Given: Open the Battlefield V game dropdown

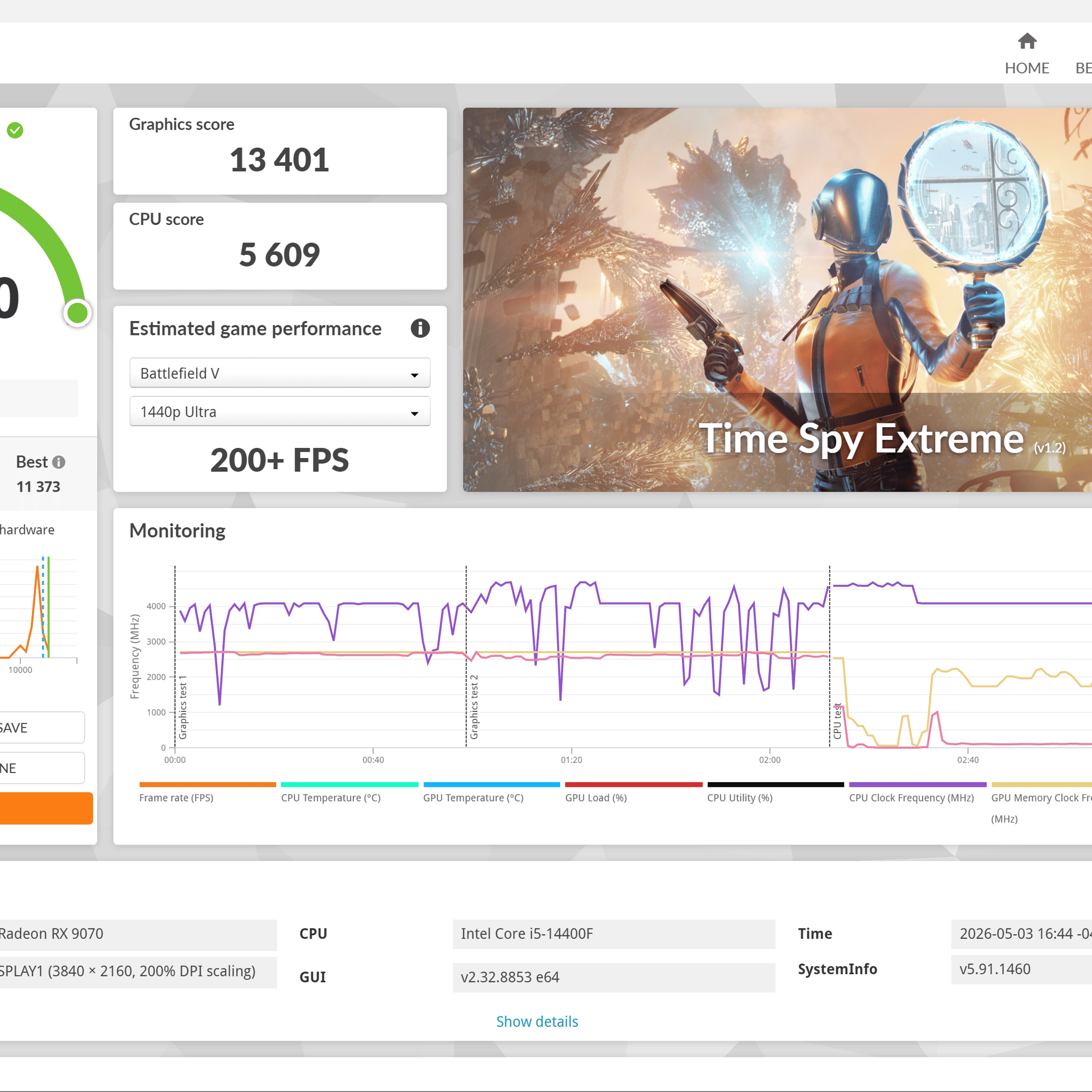Looking at the screenshot, I should (280, 373).
